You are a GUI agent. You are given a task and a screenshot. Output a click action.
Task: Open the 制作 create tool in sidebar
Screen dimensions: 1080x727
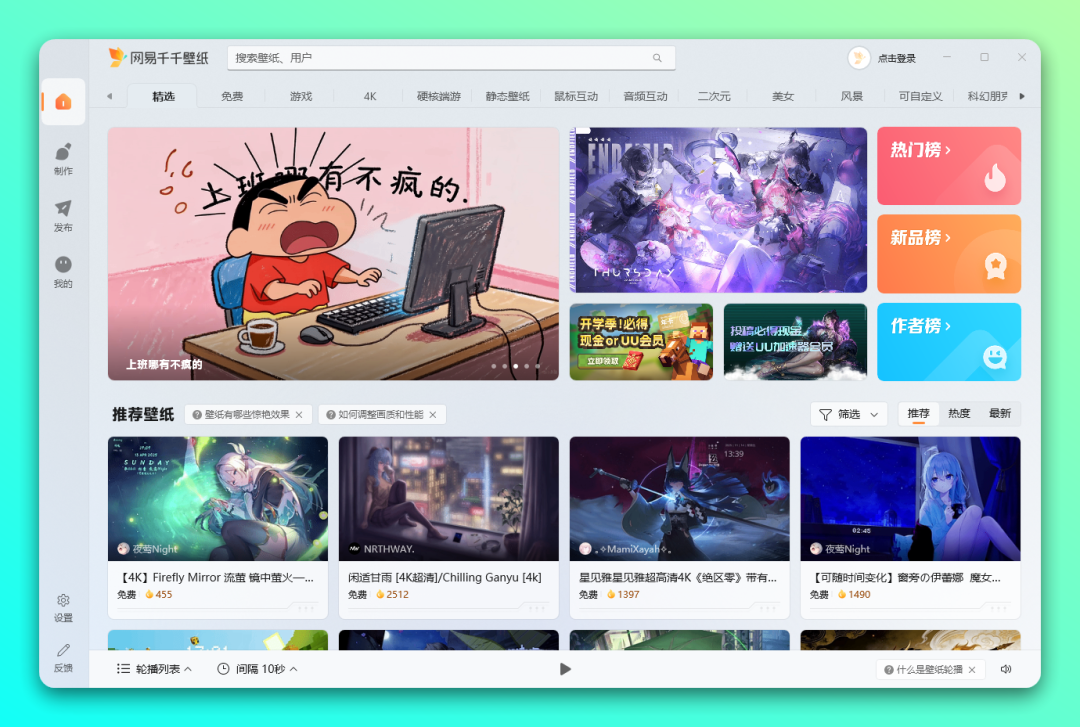(63, 158)
